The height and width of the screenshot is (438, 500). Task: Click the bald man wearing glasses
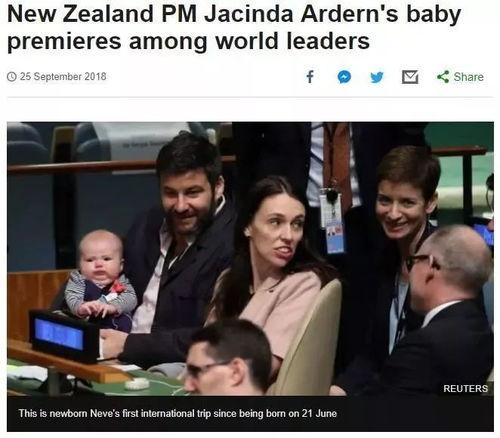coord(447,307)
